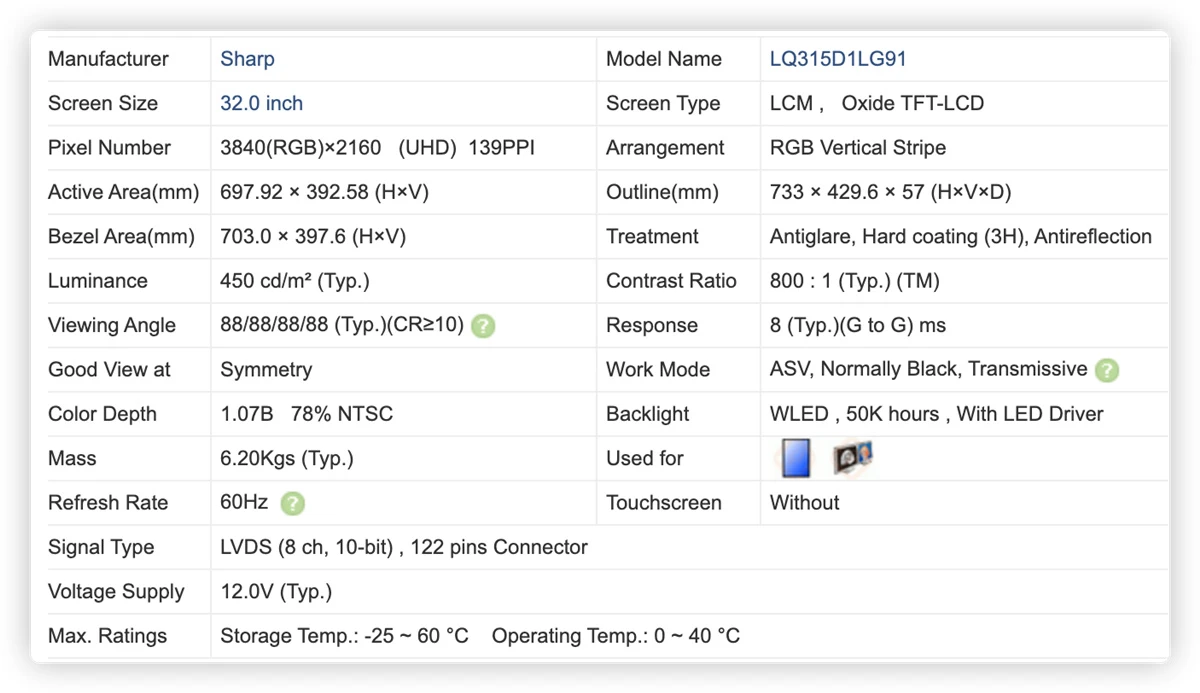Select the Antiglare, Hard coating treatment value
The width and height of the screenshot is (1200, 693).
(961, 236)
